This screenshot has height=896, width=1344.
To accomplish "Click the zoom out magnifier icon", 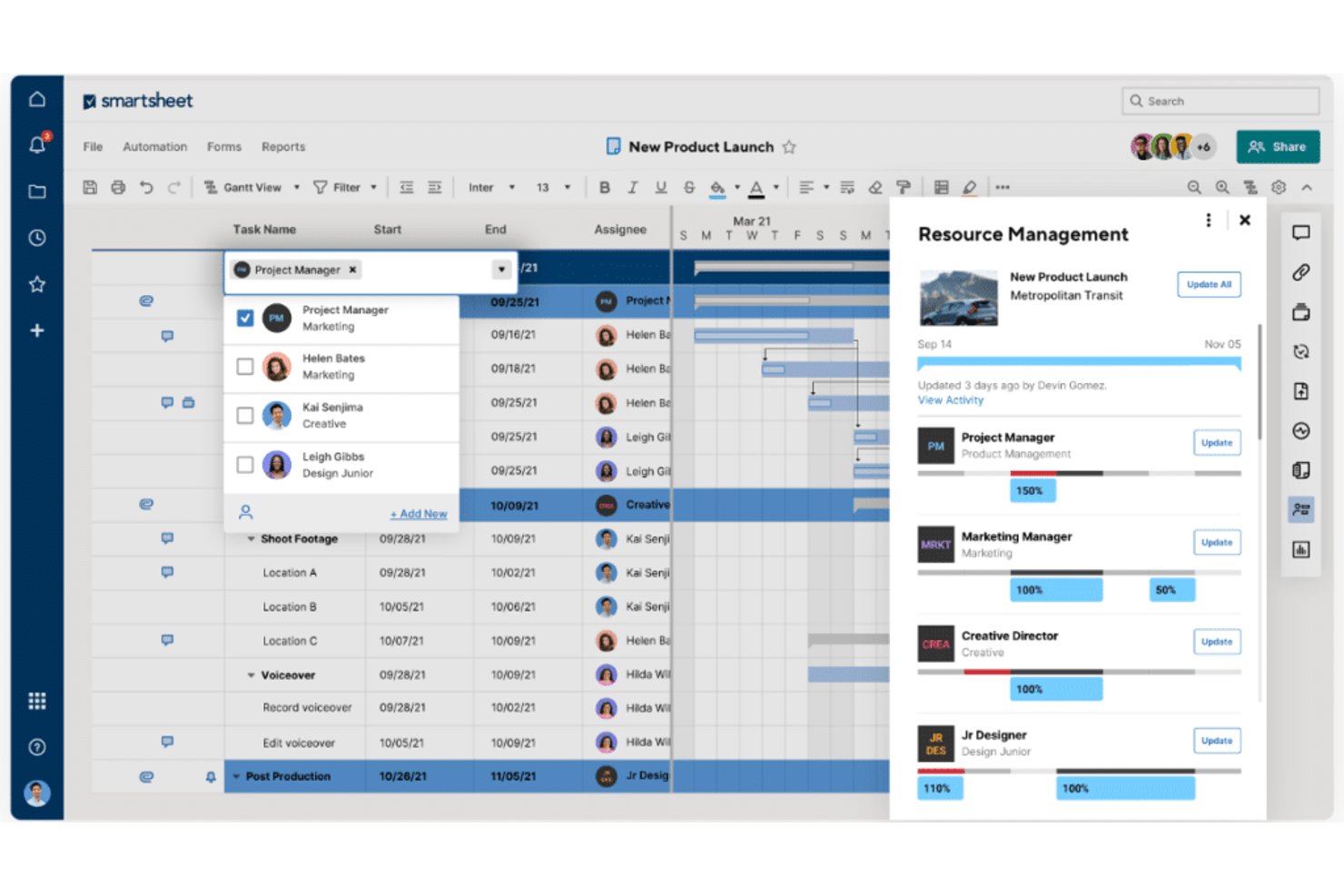I will [1194, 187].
